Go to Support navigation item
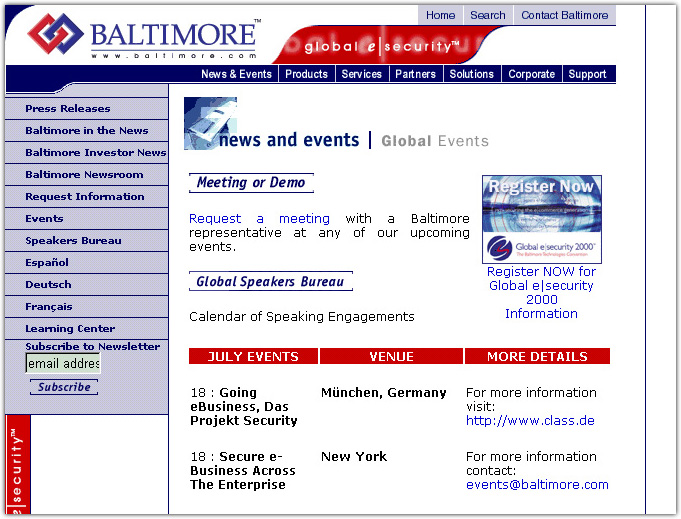 click(587, 74)
